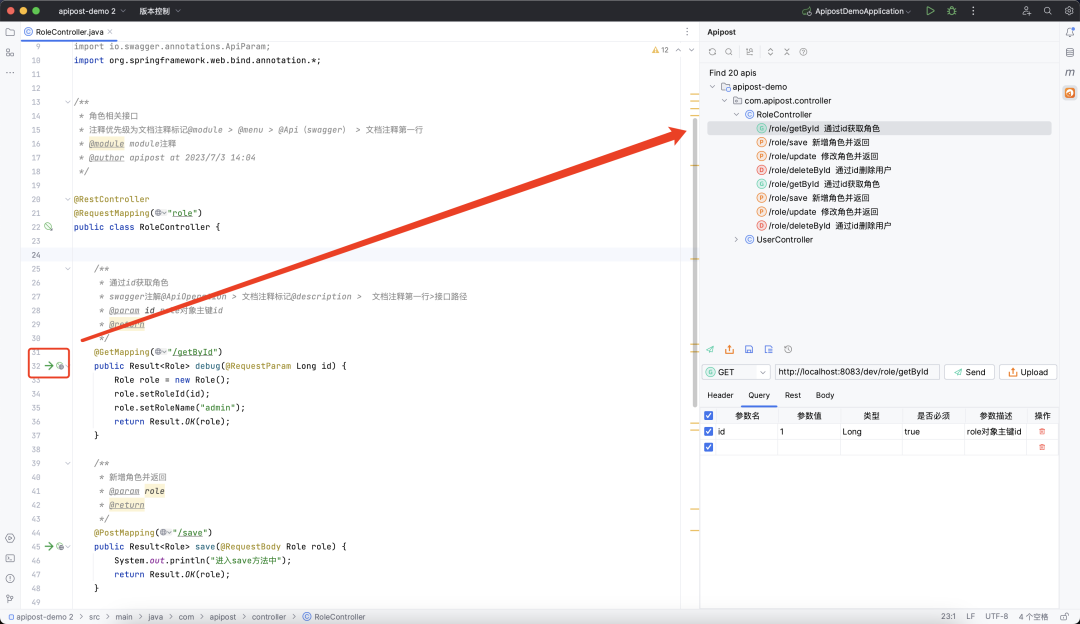Viewport: 1080px width, 624px height.
Task: Open the Project tool window folder icon
Action: pyautogui.click(x=10, y=32)
